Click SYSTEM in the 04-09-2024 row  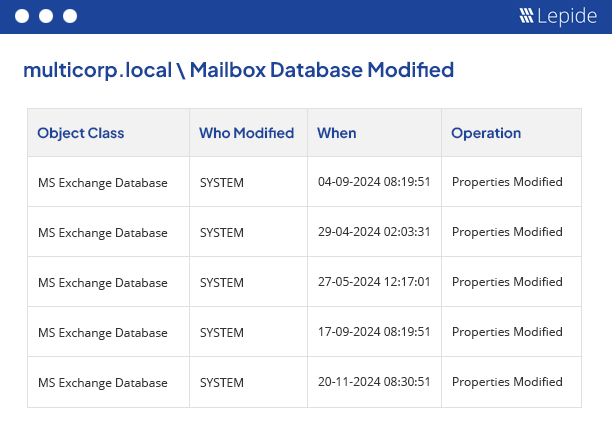click(222, 183)
